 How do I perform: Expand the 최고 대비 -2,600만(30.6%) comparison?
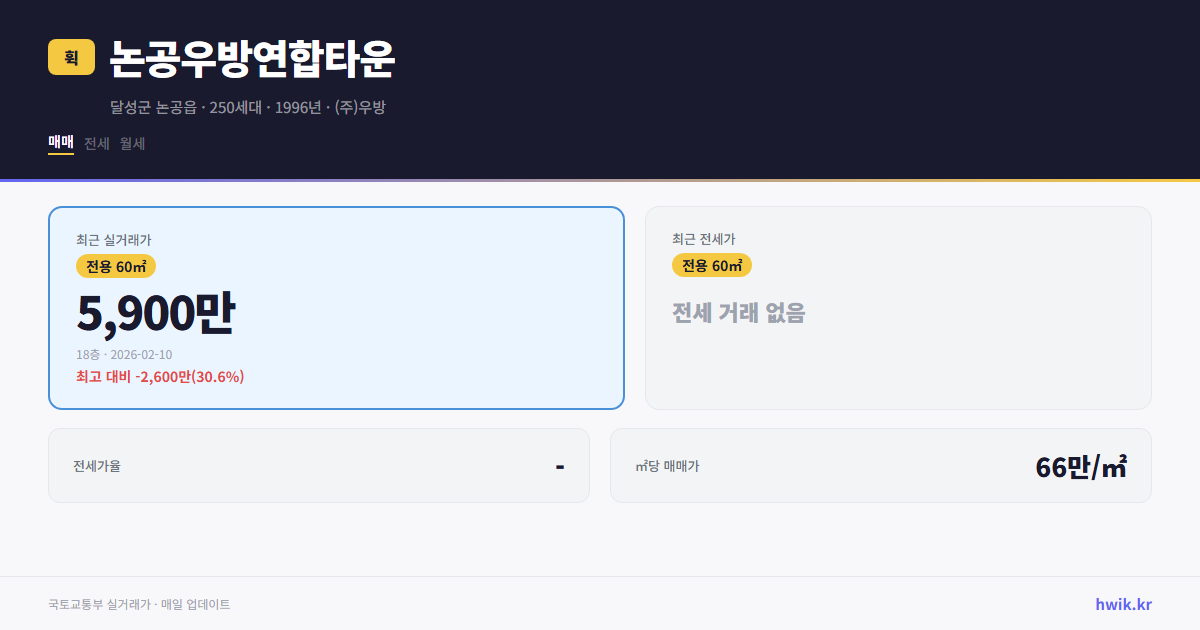(x=160, y=377)
